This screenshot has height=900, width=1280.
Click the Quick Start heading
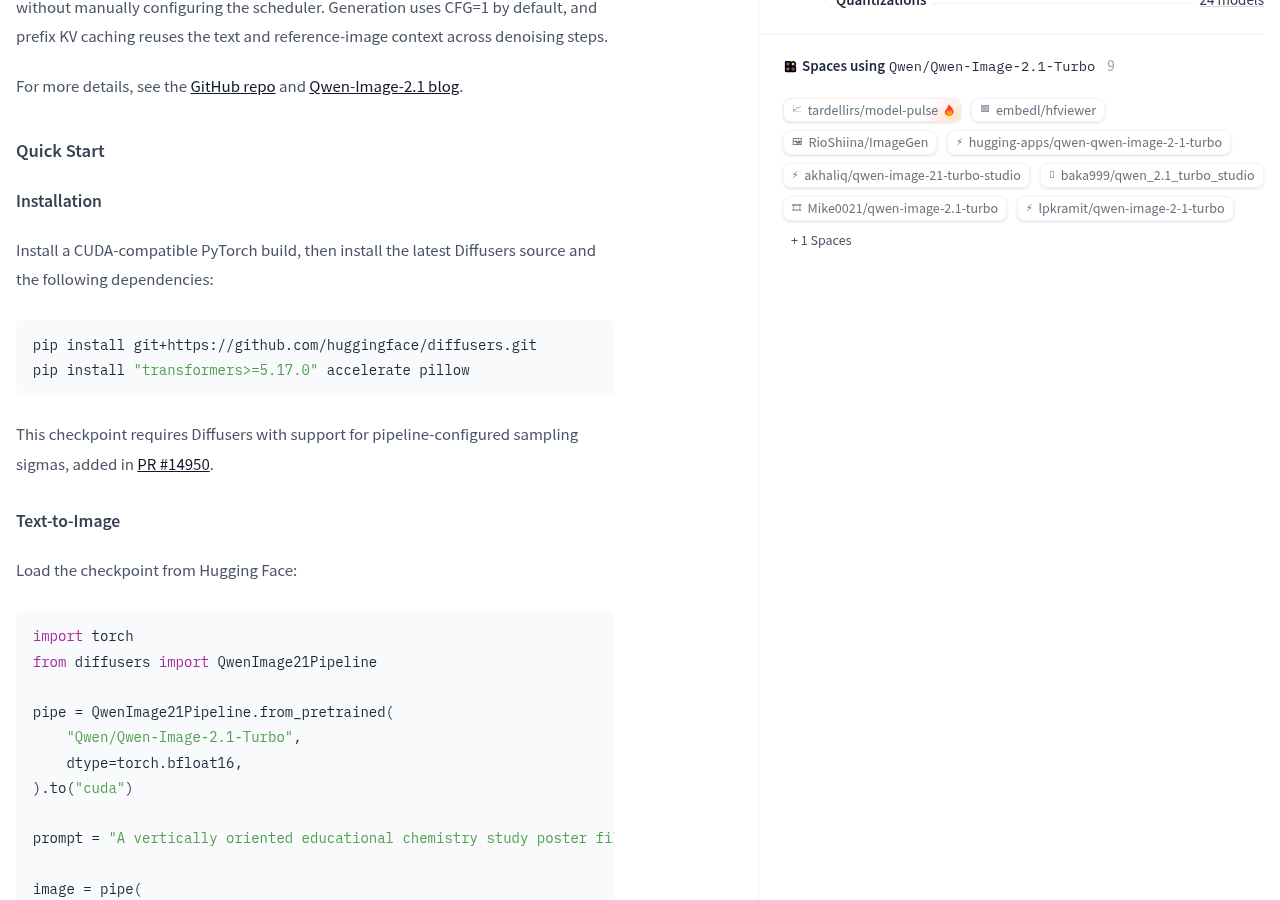click(60, 151)
